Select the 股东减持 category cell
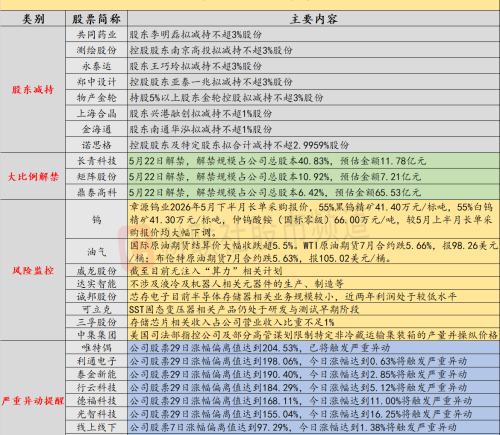This screenshot has width=500, height=435. tap(33, 90)
